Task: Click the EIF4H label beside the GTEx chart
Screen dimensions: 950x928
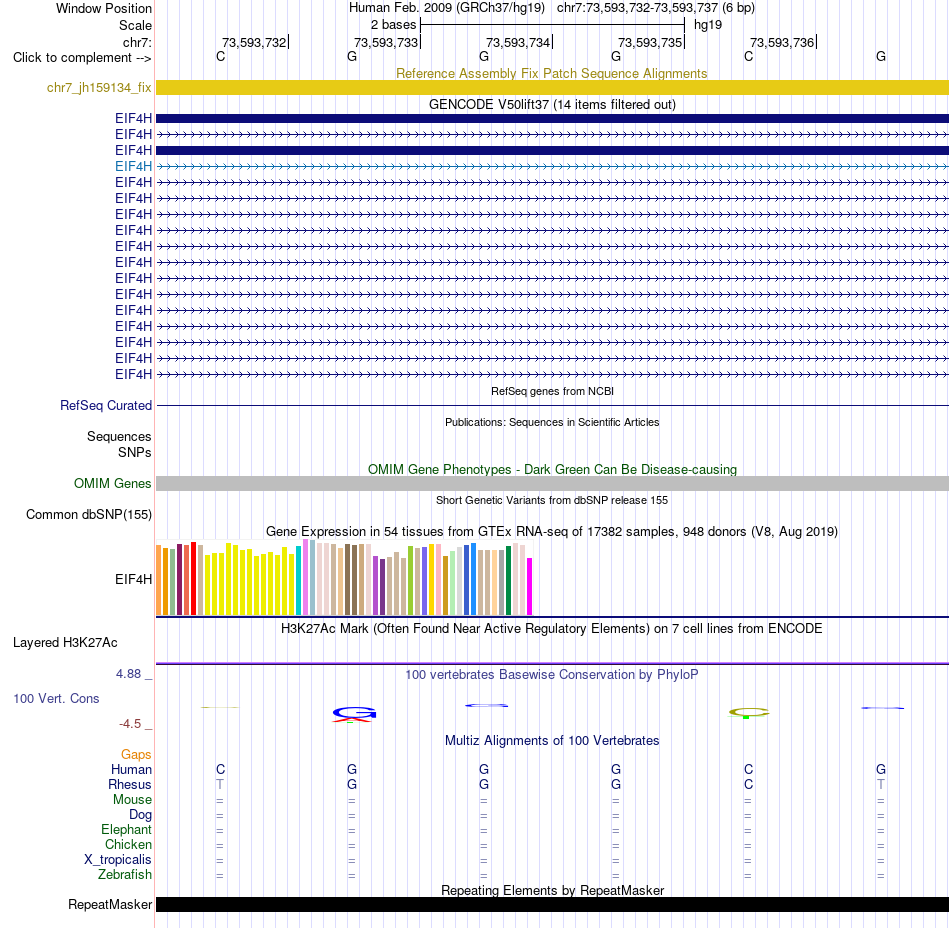Action: pos(133,580)
